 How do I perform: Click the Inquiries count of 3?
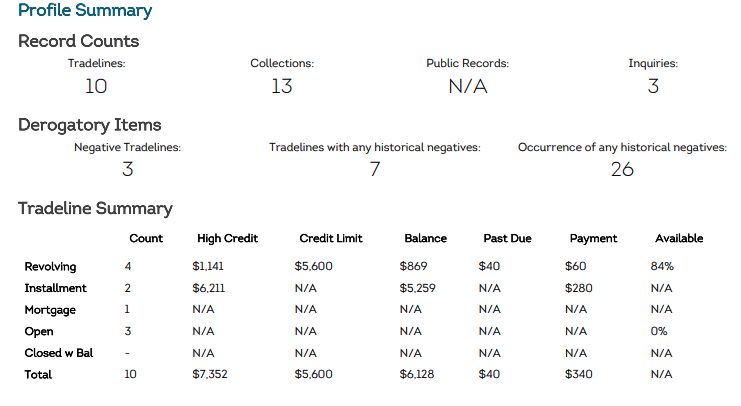click(653, 86)
